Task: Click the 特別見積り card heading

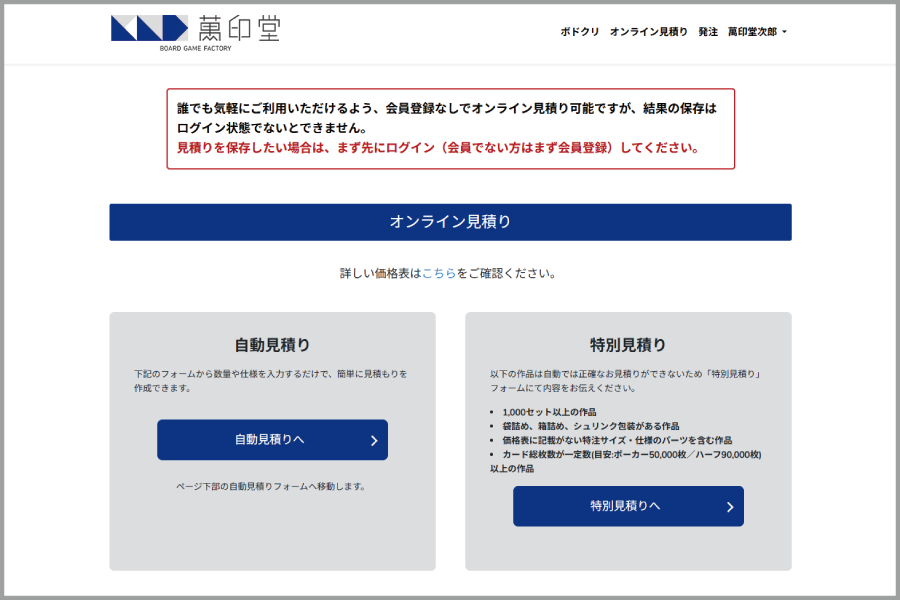Action: coord(628,345)
